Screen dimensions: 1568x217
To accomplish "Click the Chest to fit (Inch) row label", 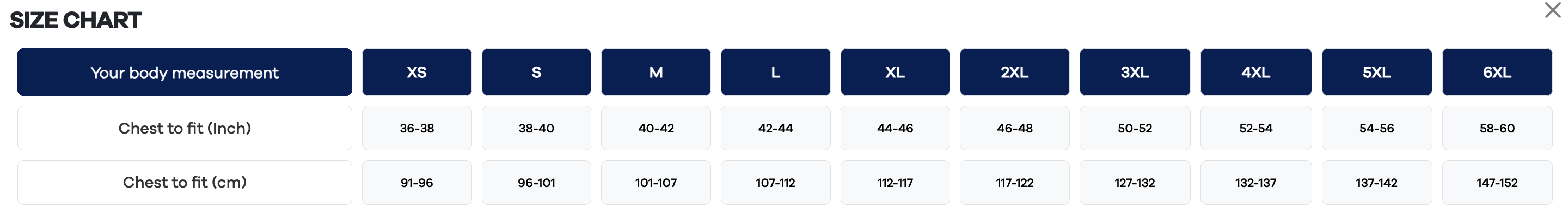I will (x=185, y=128).
